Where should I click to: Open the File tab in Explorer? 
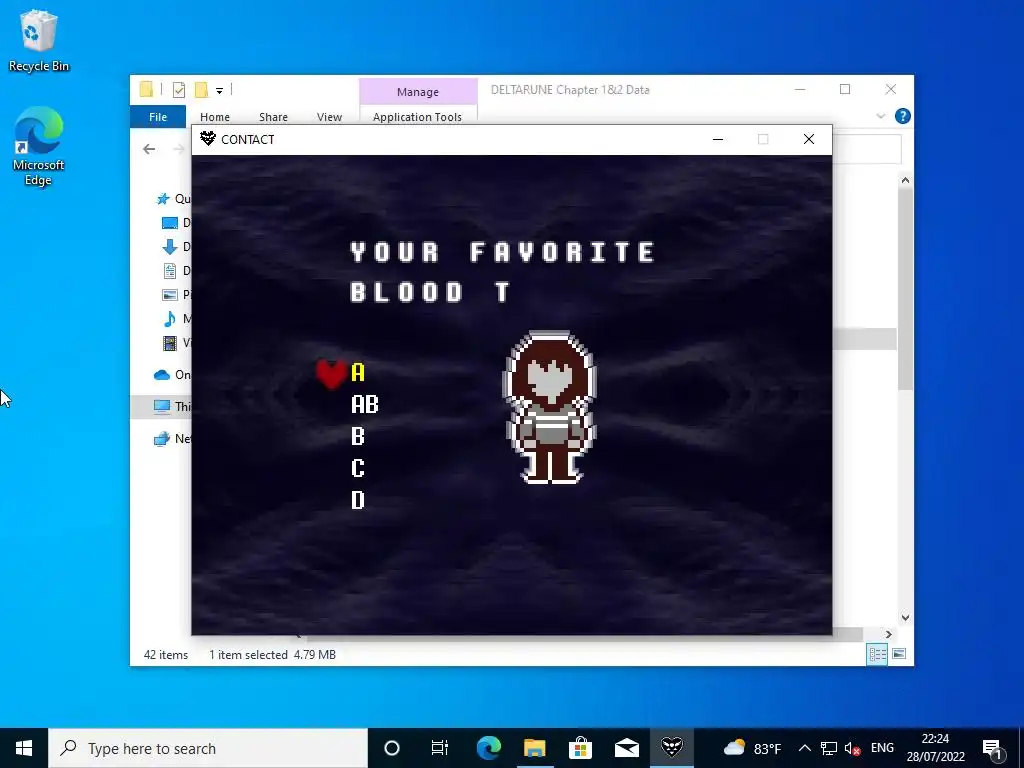pos(158,117)
